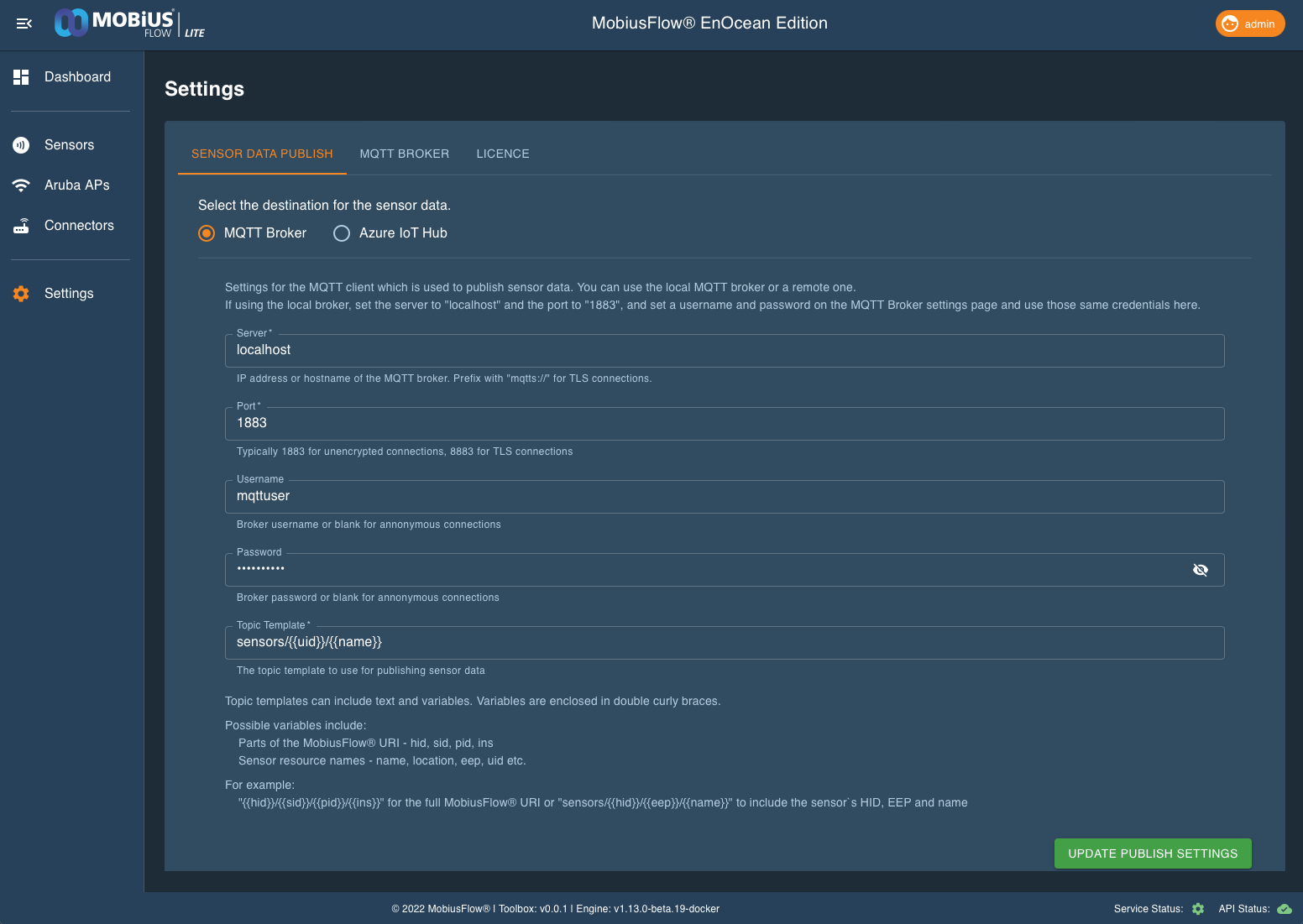Screen dimensions: 1303x924
Task: Click the Port number field
Action: [724, 424]
